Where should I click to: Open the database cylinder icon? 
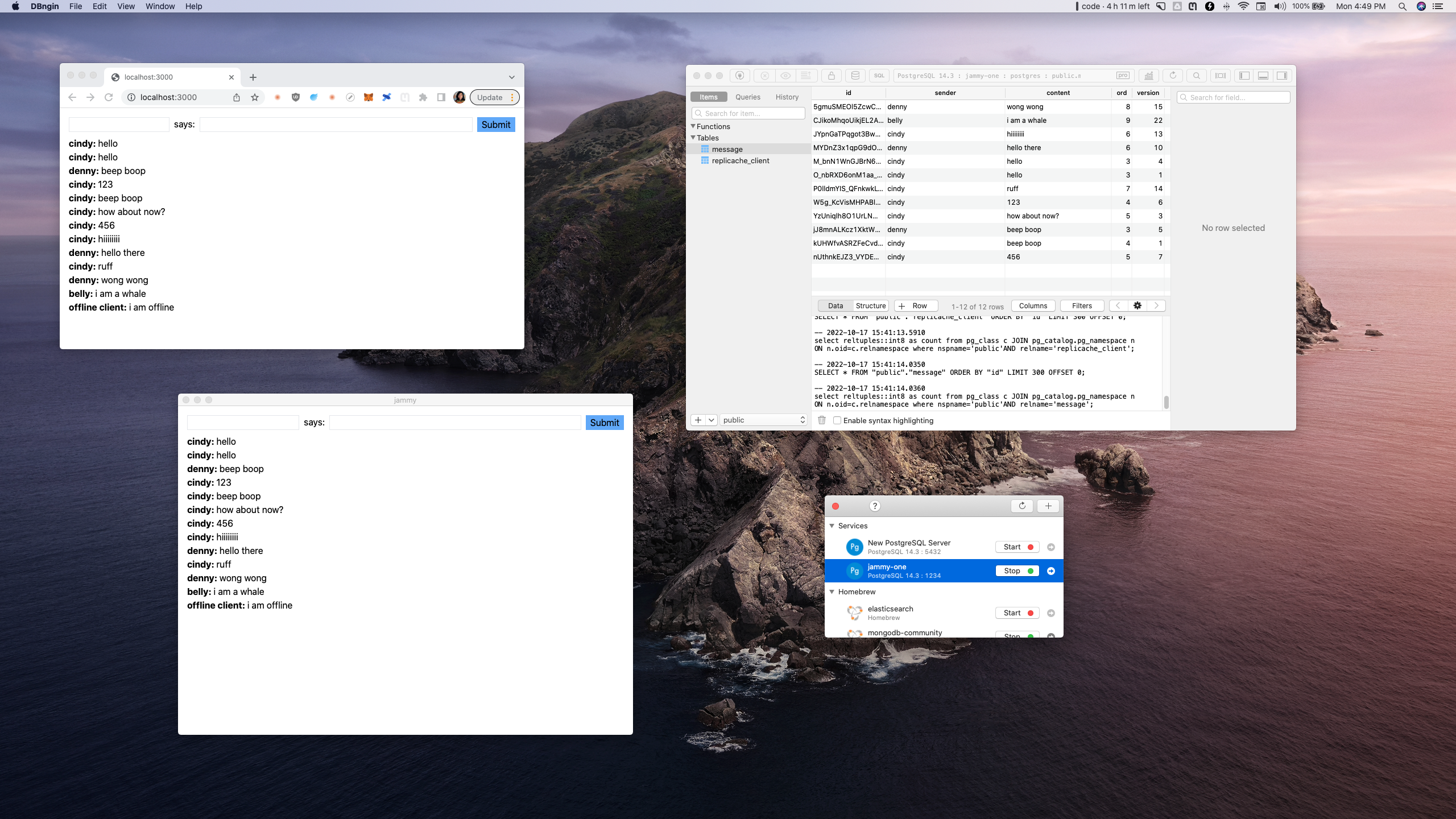click(855, 76)
